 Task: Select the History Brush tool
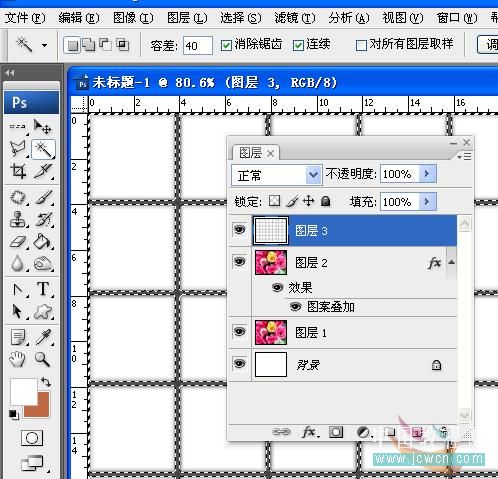point(43,220)
